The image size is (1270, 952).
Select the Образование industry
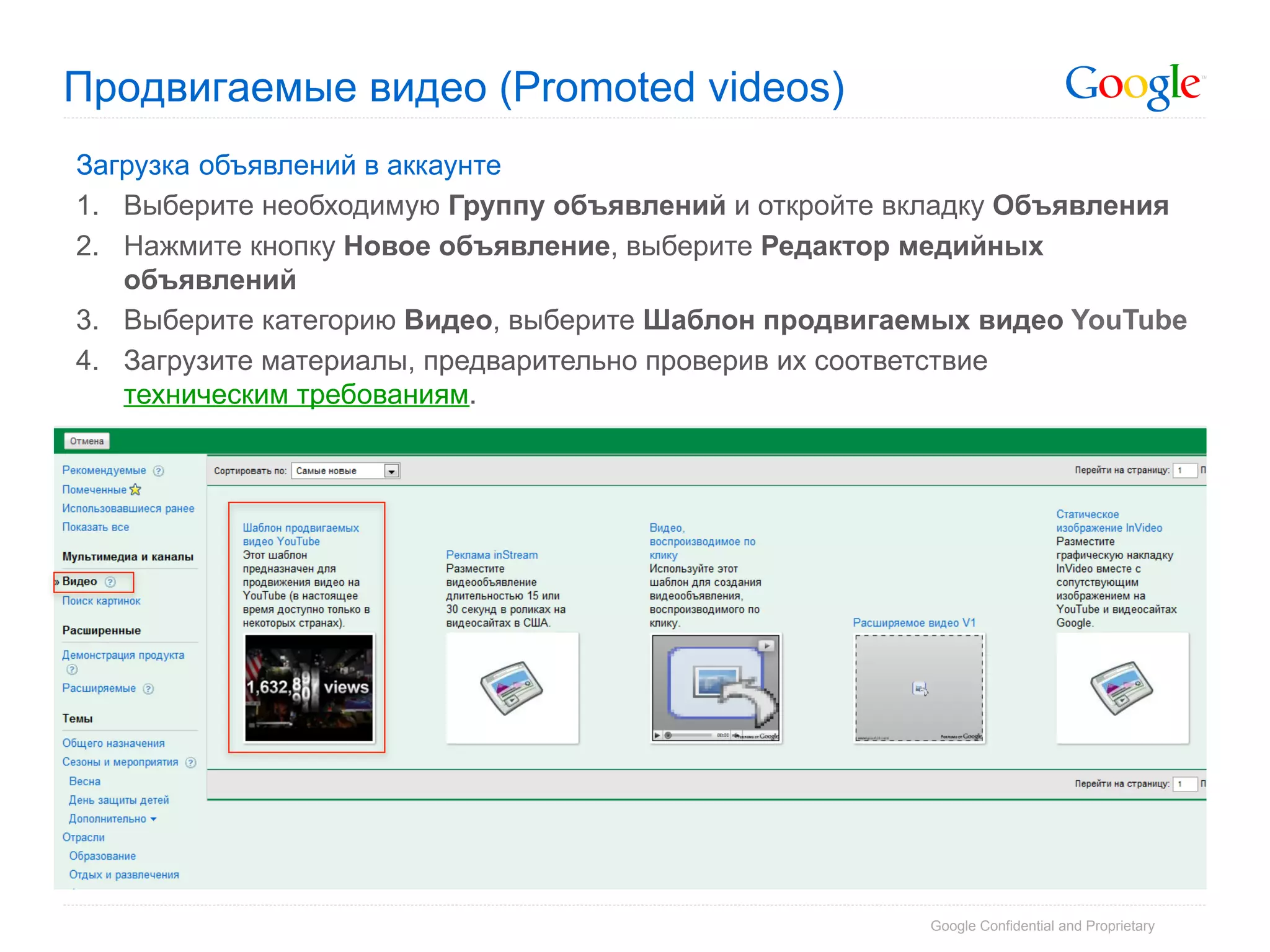(x=102, y=856)
